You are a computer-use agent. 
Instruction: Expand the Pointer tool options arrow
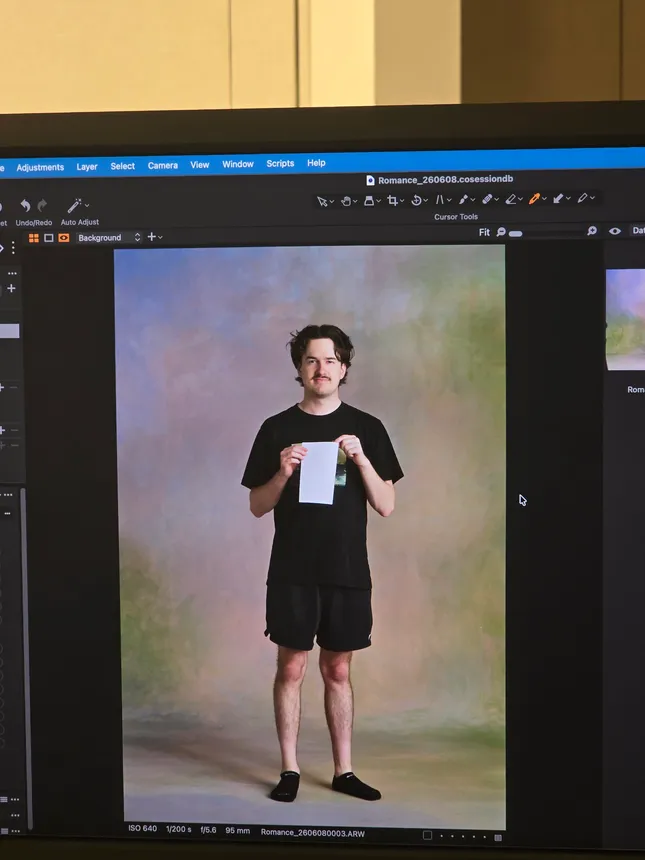click(x=332, y=201)
